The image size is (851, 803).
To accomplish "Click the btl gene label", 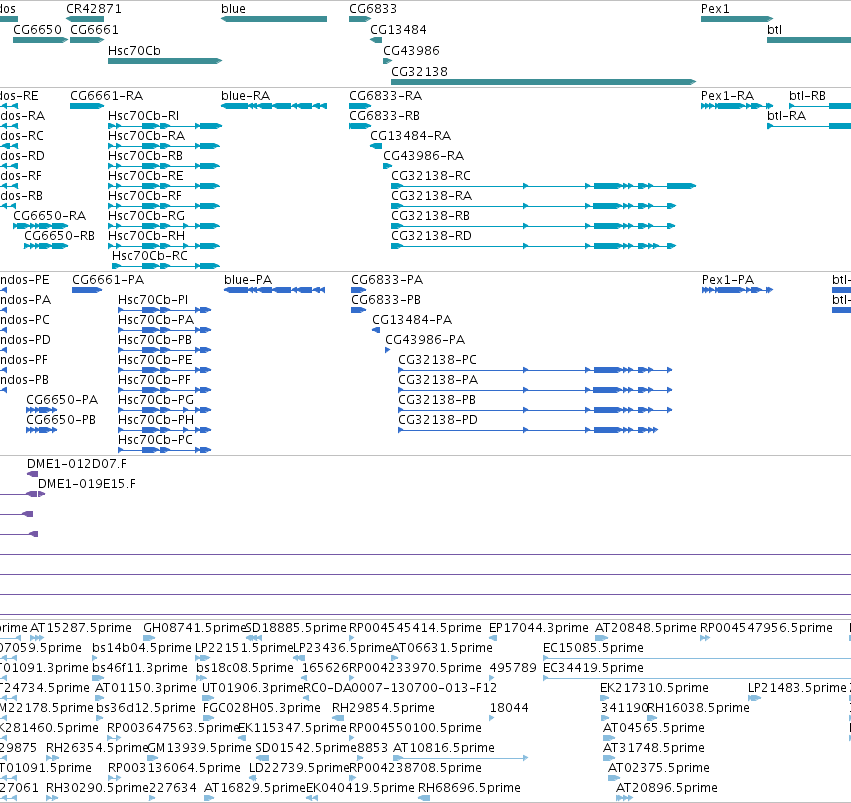I will pos(774,30).
